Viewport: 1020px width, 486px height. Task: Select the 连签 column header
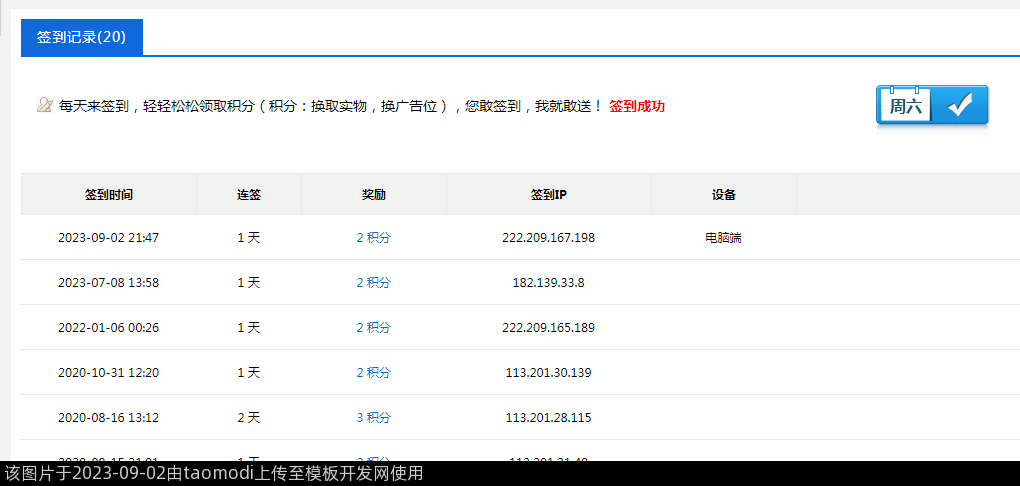pos(249,195)
